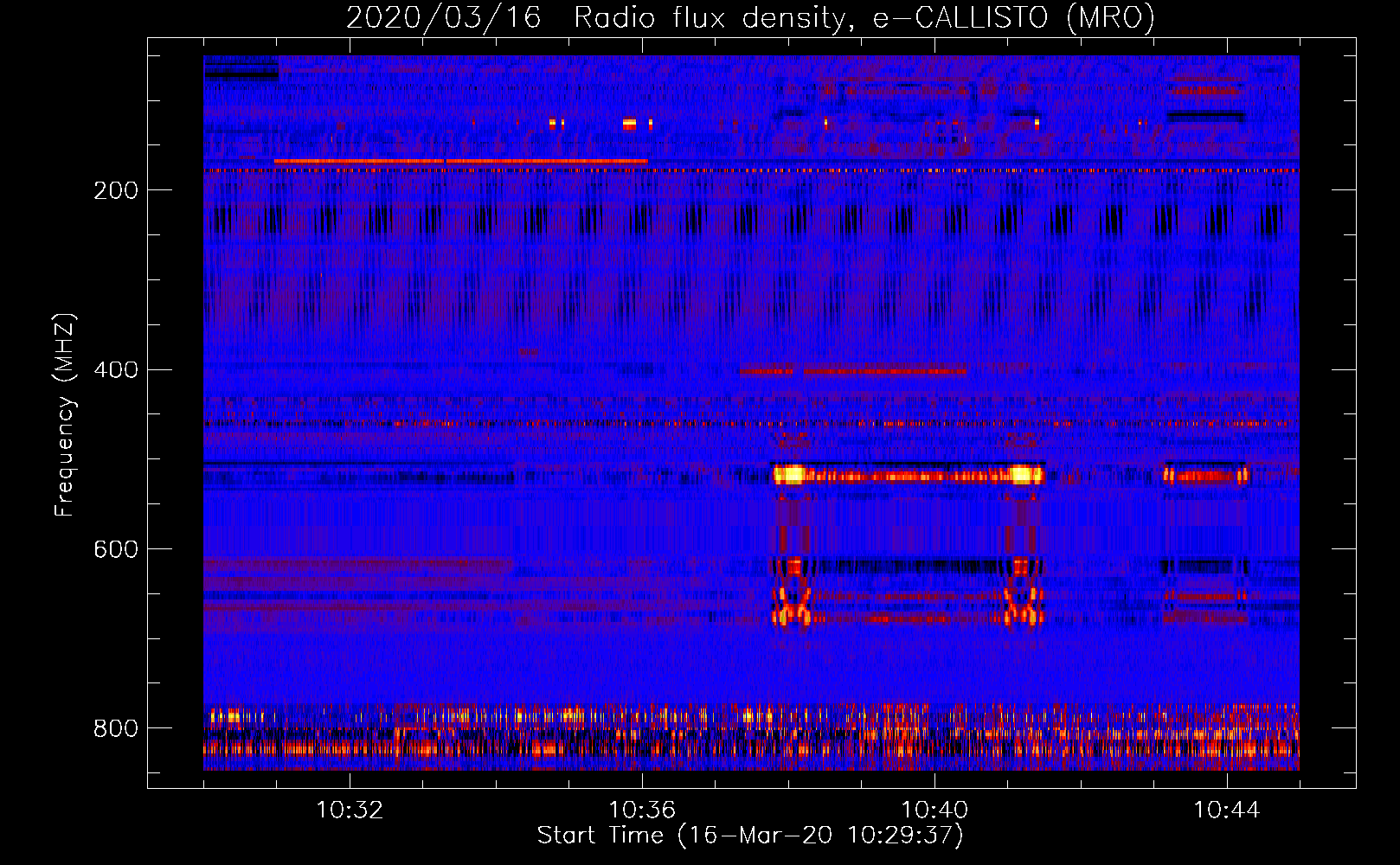The width and height of the screenshot is (1400, 865).
Task: Click the X-shaped feature near 10:38 at 690 MHz
Action: [x=792, y=605]
